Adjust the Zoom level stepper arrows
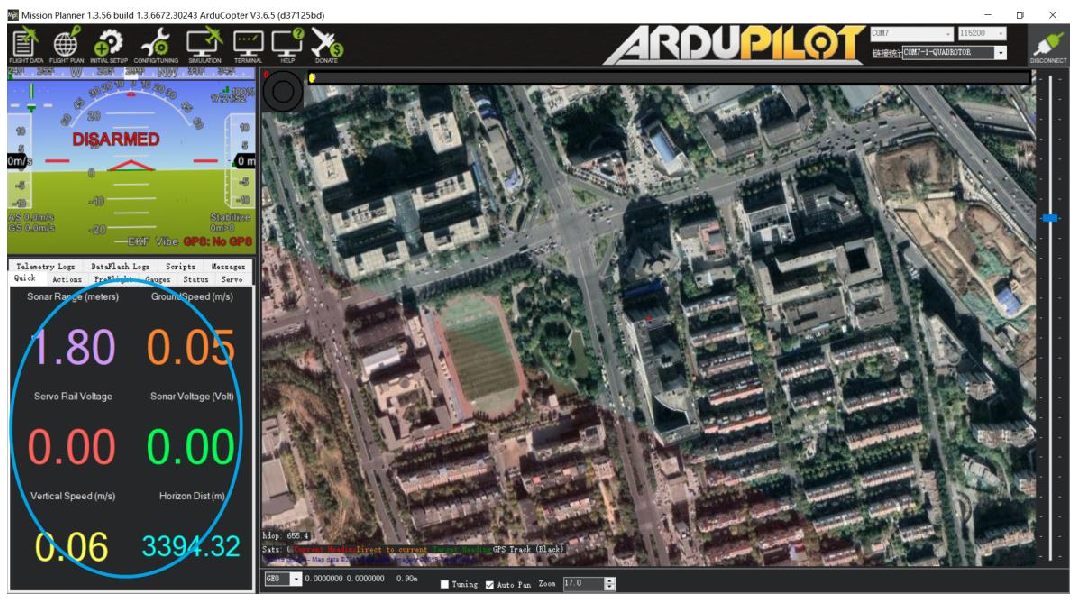1077x601 pixels. [x=610, y=583]
